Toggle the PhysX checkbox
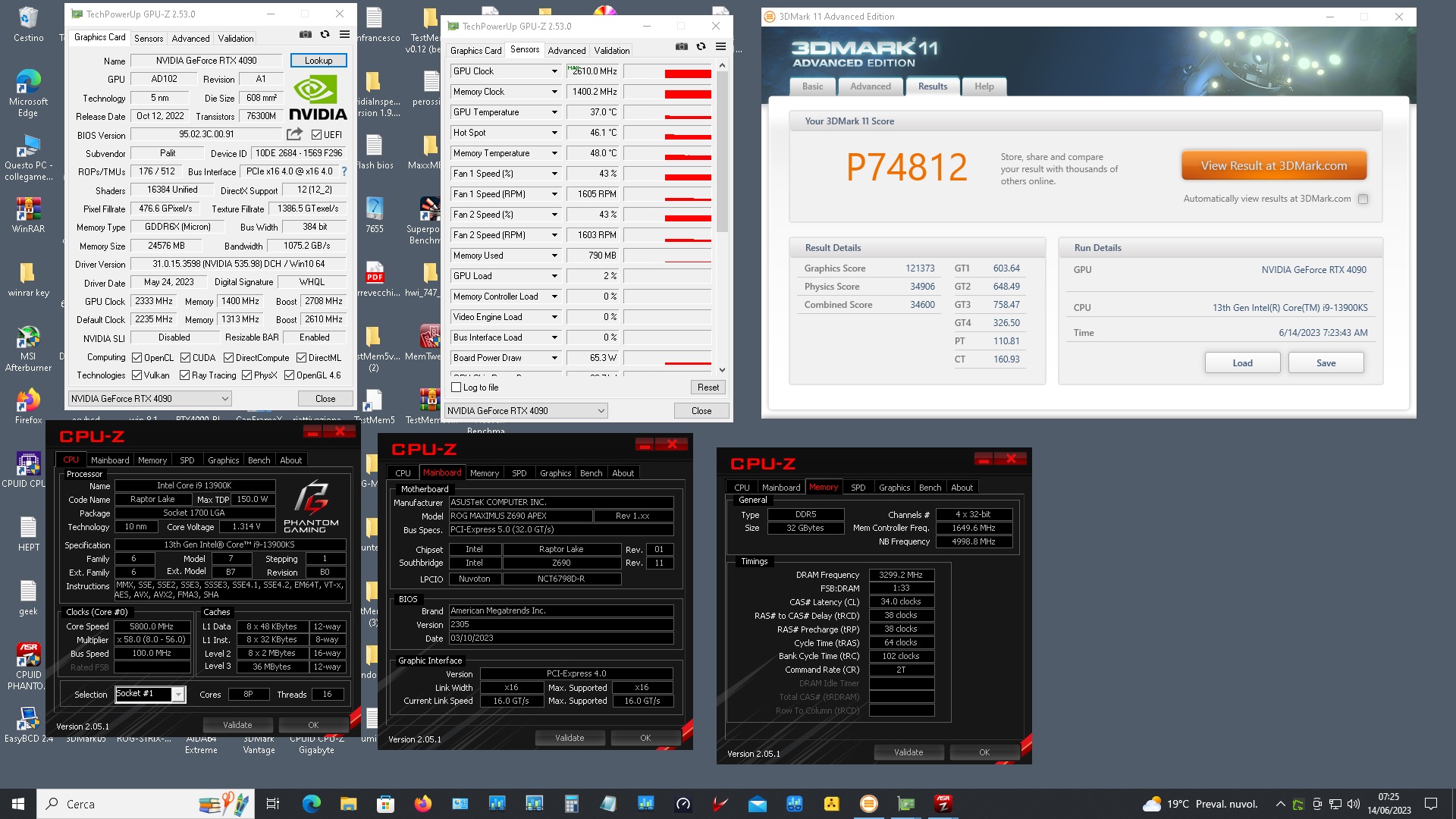The width and height of the screenshot is (1456, 819). (x=246, y=375)
